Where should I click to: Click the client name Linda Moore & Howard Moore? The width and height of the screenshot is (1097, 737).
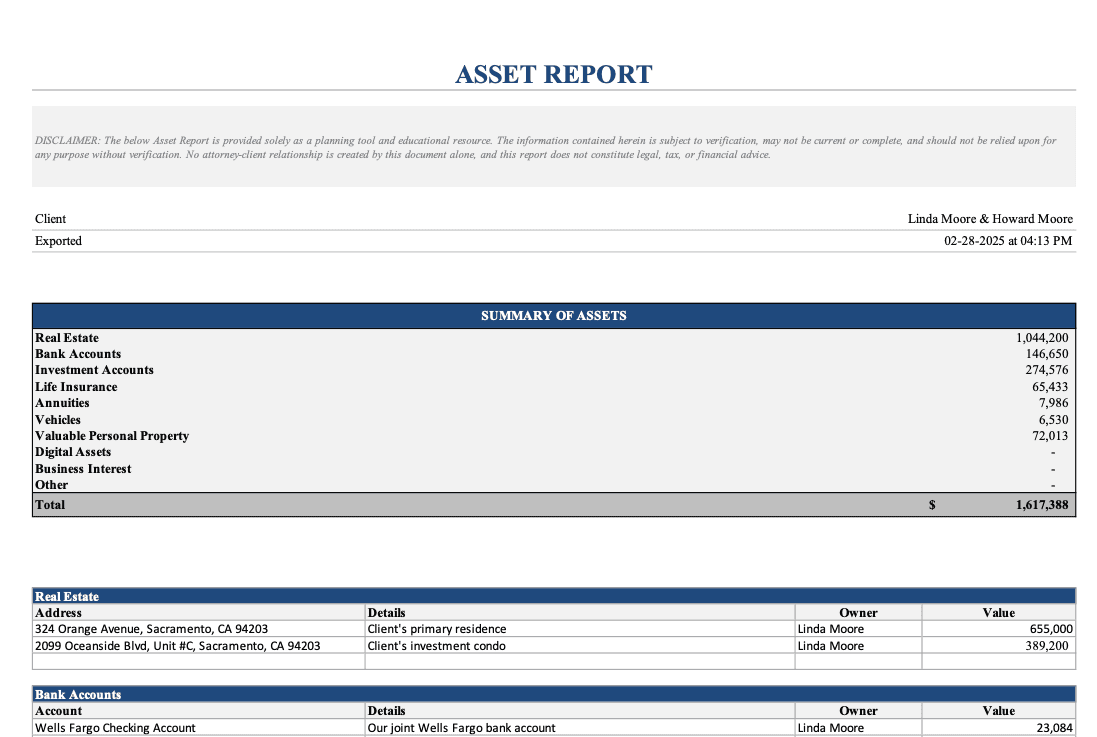click(989, 219)
